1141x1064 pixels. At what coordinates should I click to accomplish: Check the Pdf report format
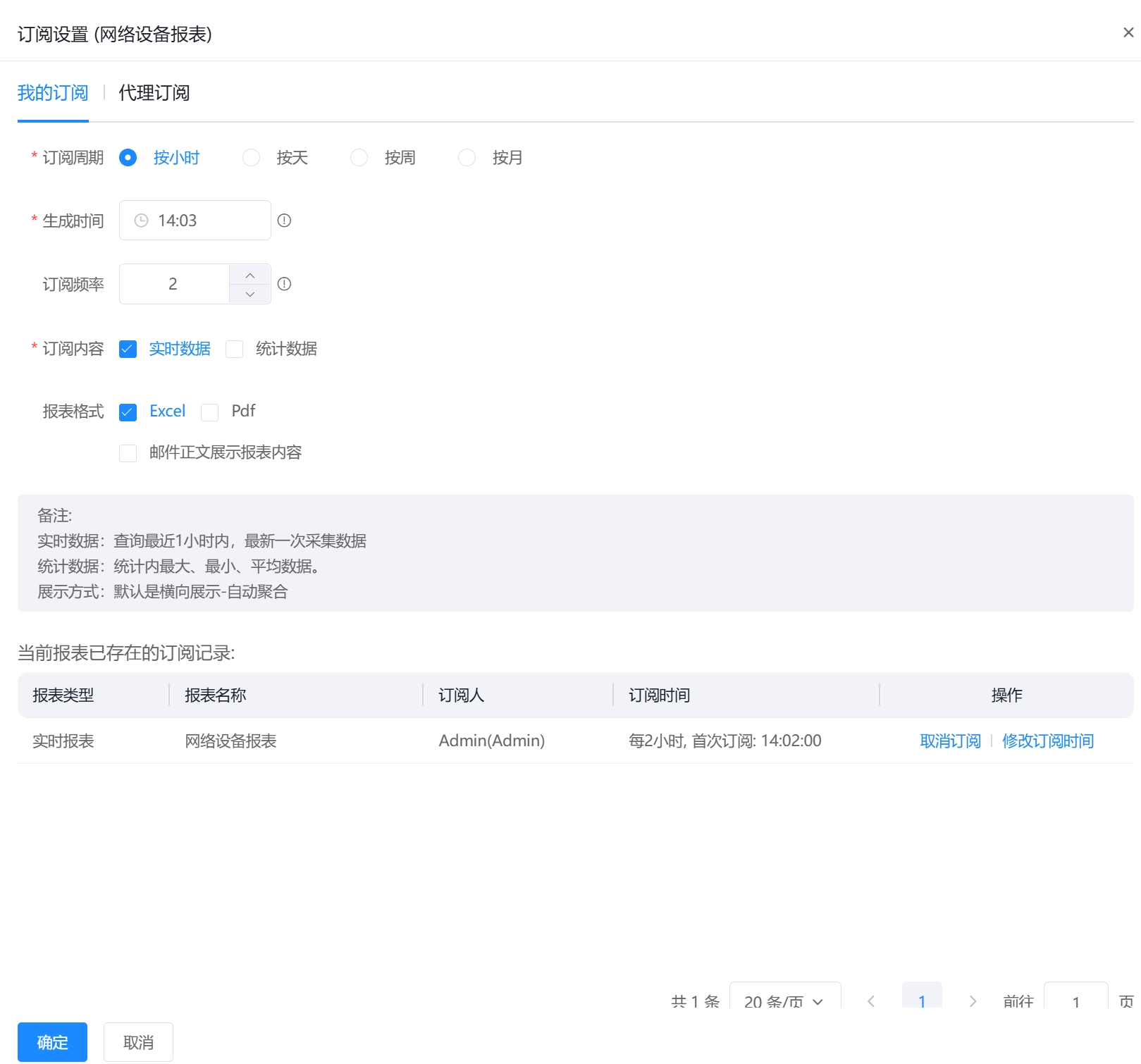coord(209,412)
